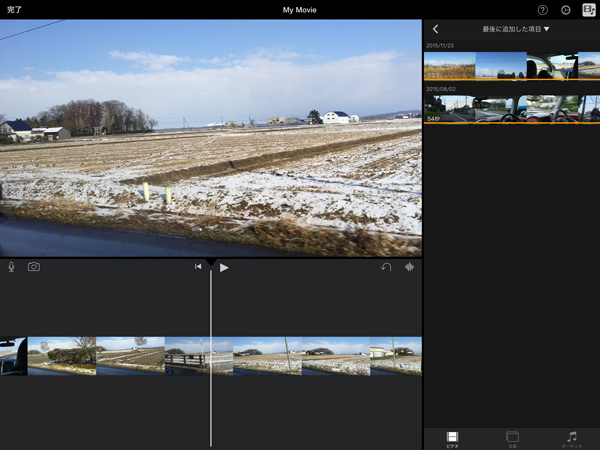The height and width of the screenshot is (450, 600).
Task: Select the 2015/08/02 video clip strip
Action: pyautogui.click(x=512, y=109)
